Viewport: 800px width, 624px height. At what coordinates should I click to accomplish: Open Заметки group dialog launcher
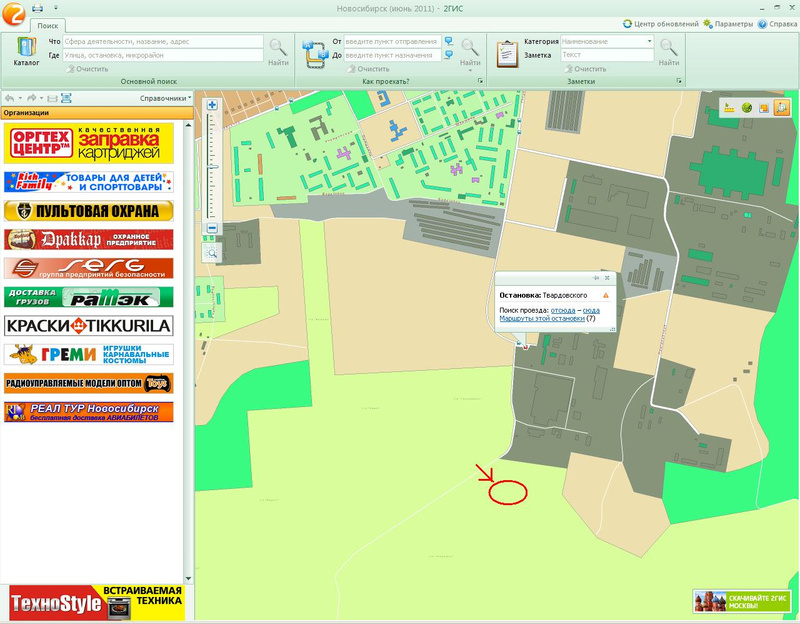tap(679, 81)
